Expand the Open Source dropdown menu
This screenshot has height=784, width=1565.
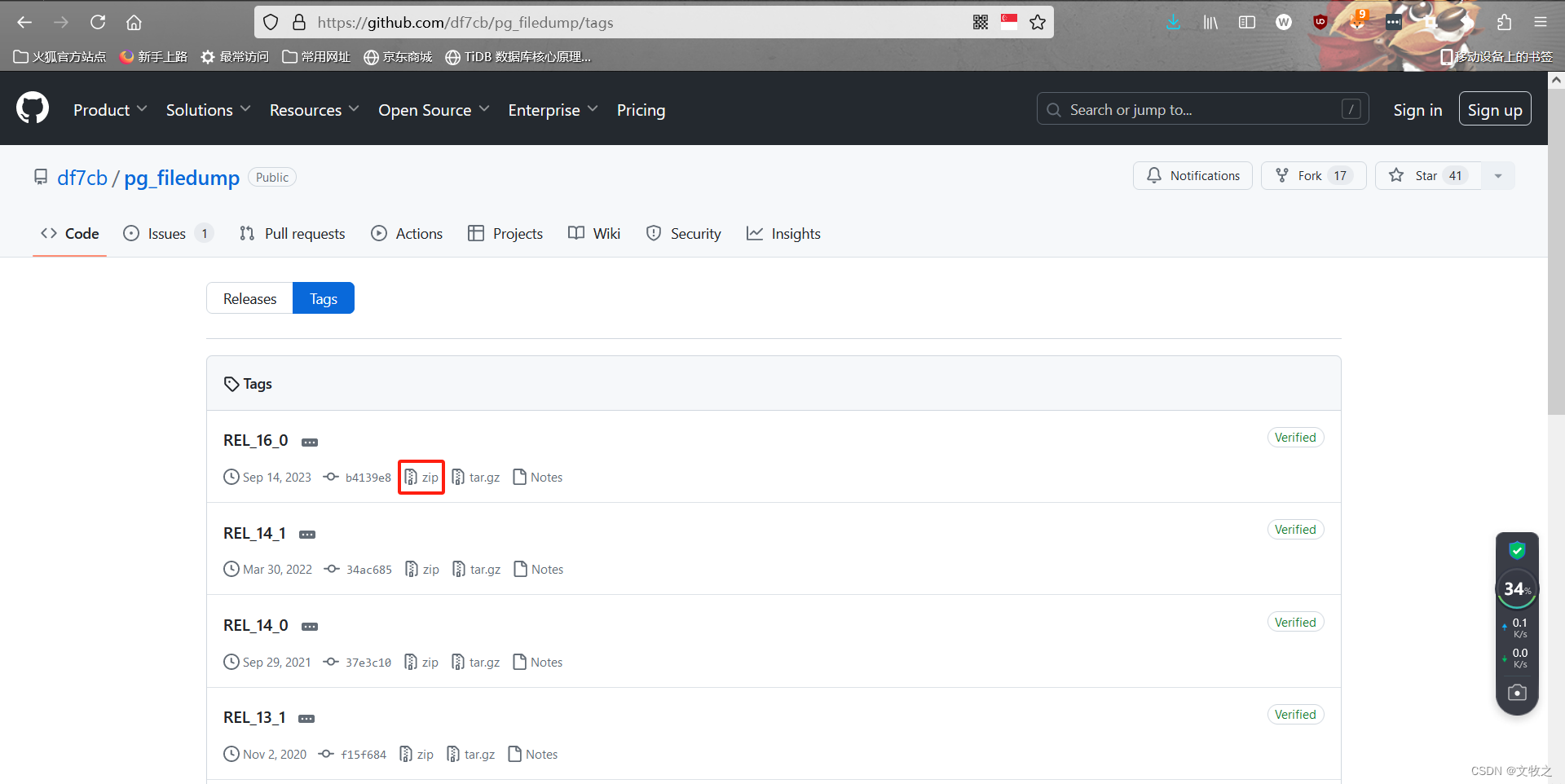(434, 110)
